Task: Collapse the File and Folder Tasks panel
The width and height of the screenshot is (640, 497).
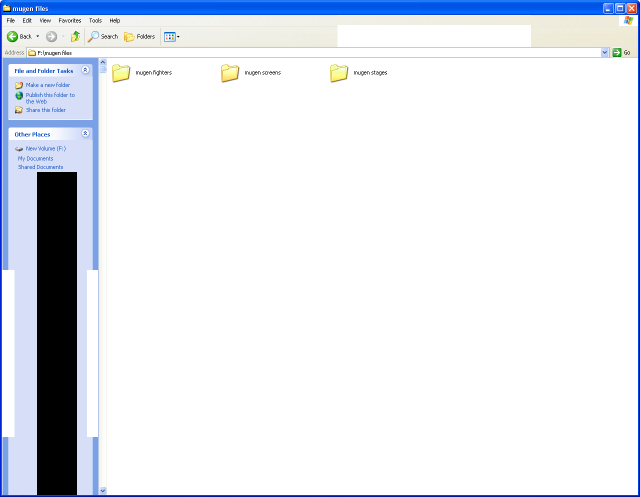Action: 85,71
